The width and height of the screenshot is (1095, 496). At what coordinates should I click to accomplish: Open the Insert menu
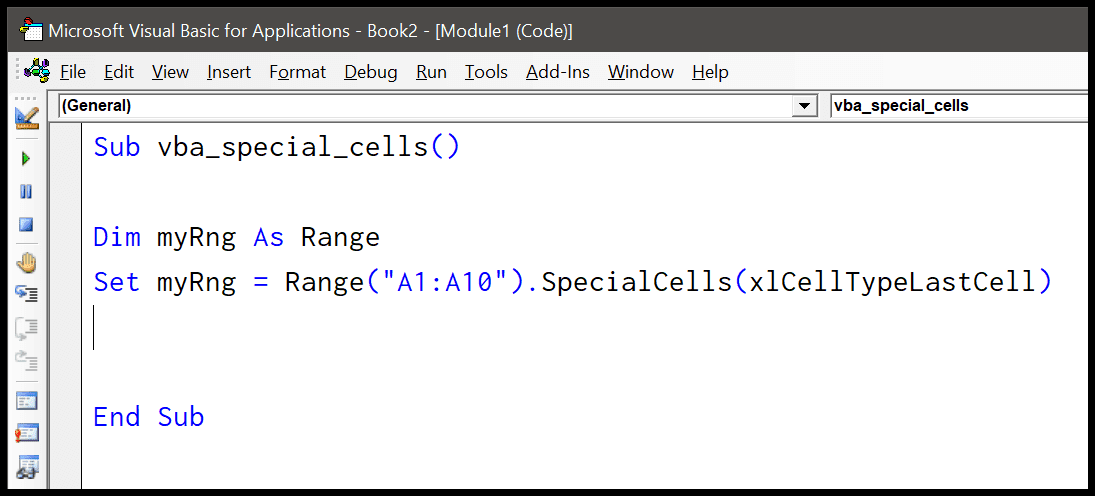[x=229, y=72]
